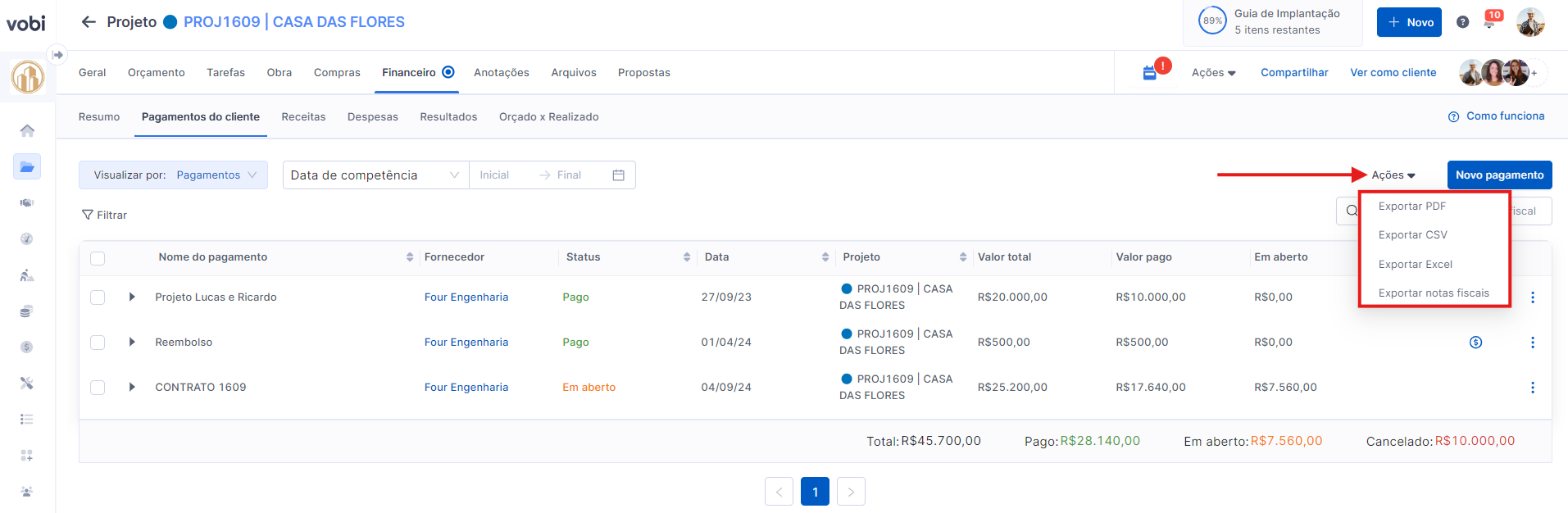Image resolution: width=1568 pixels, height=513 pixels.
Task: Open the apps grid-plus icon in sidebar
Action: coord(27,455)
